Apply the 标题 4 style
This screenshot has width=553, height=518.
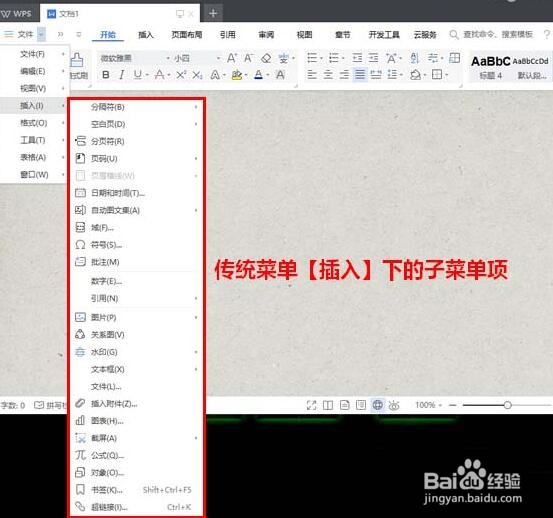coord(491,67)
